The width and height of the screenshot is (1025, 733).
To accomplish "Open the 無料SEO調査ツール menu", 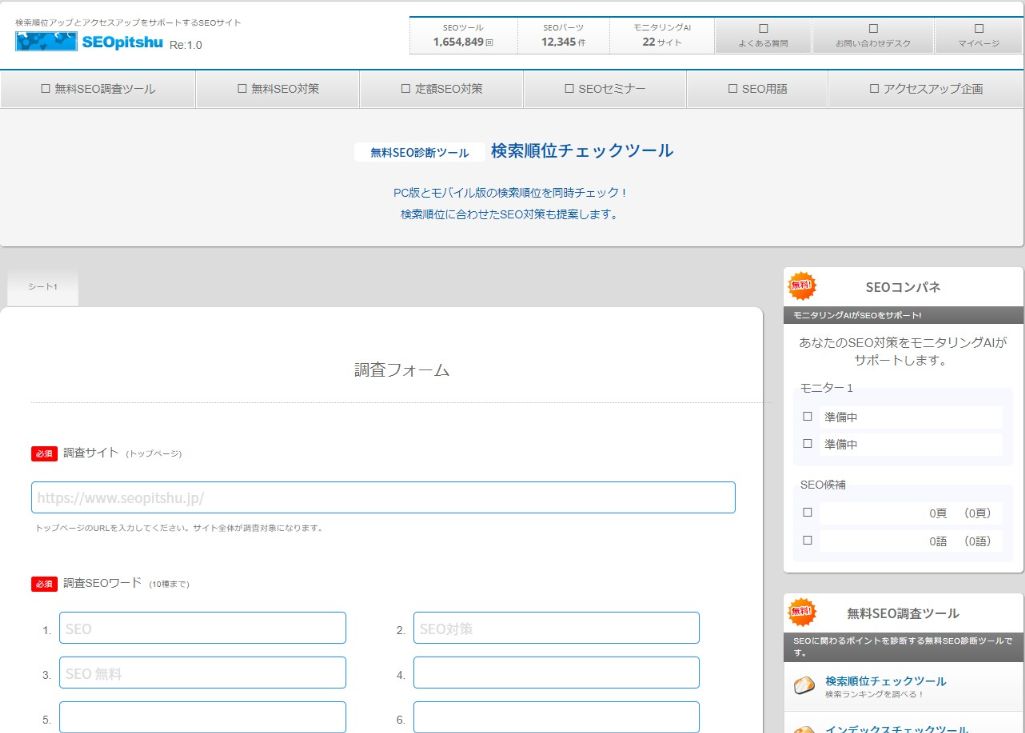I will pyautogui.click(x=98, y=89).
